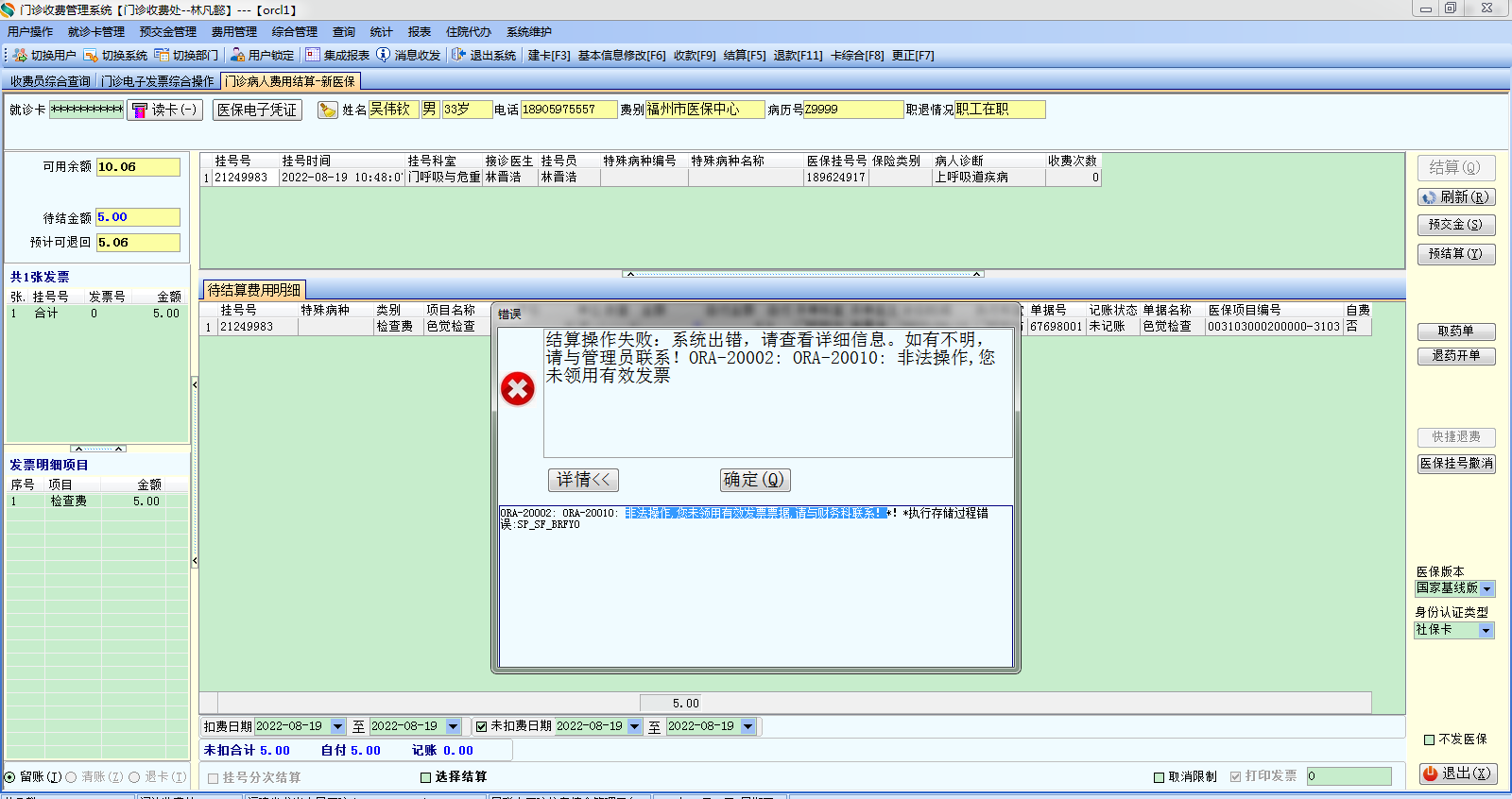Screen dimensions: 1512x799
Task: Toggle the 打印发票 checkbox
Action: (1235, 776)
